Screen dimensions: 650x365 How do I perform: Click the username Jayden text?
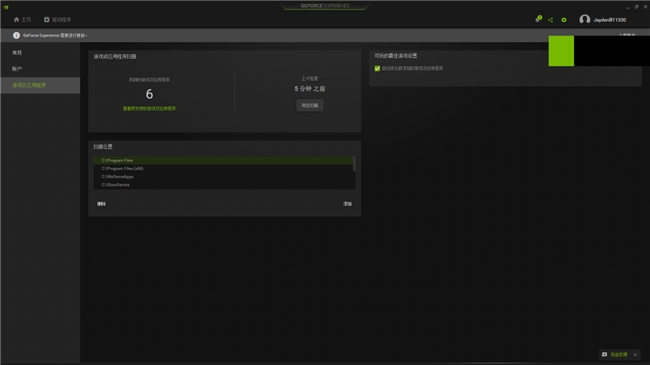pyautogui.click(x=609, y=20)
